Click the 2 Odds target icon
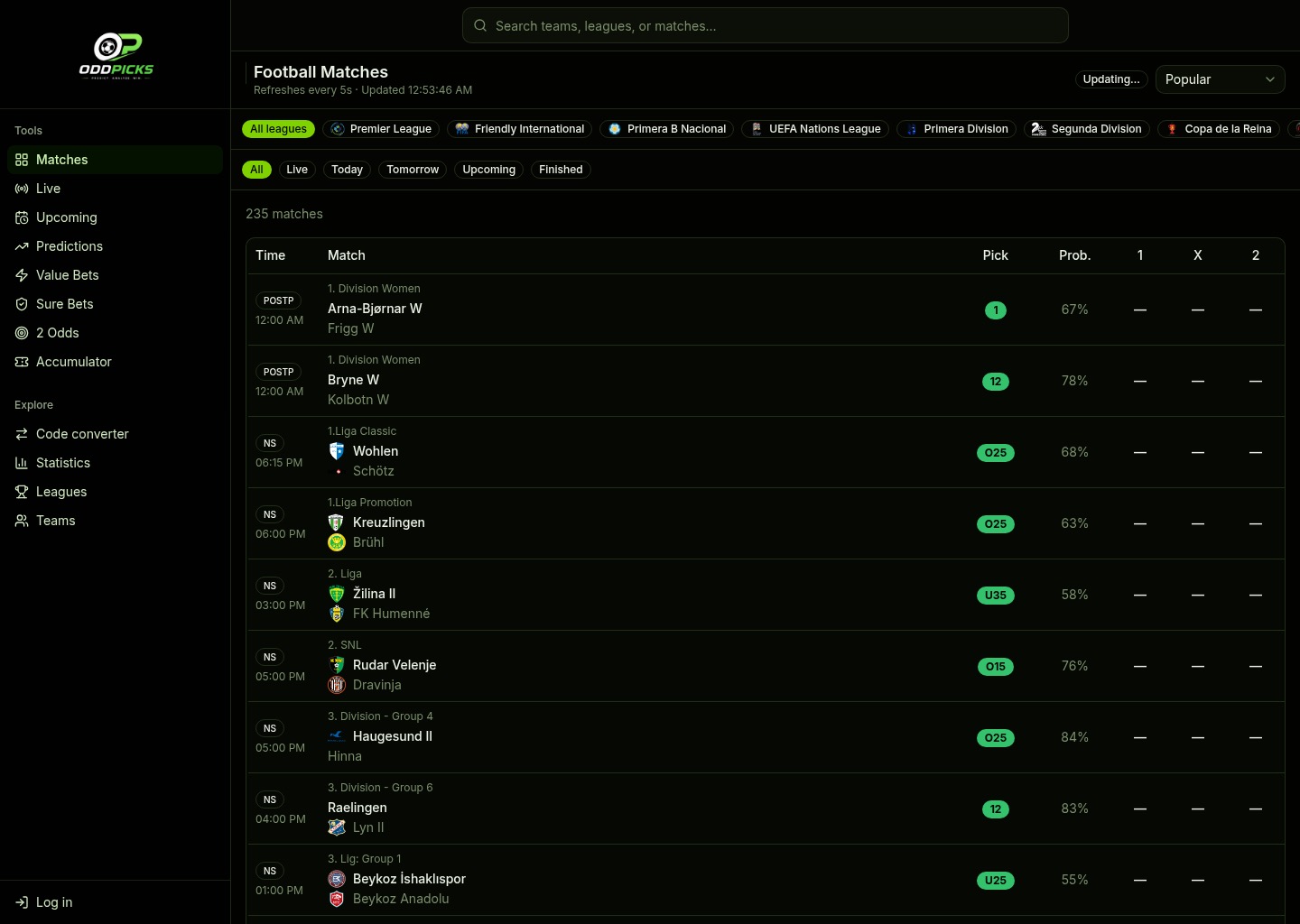 [22, 333]
